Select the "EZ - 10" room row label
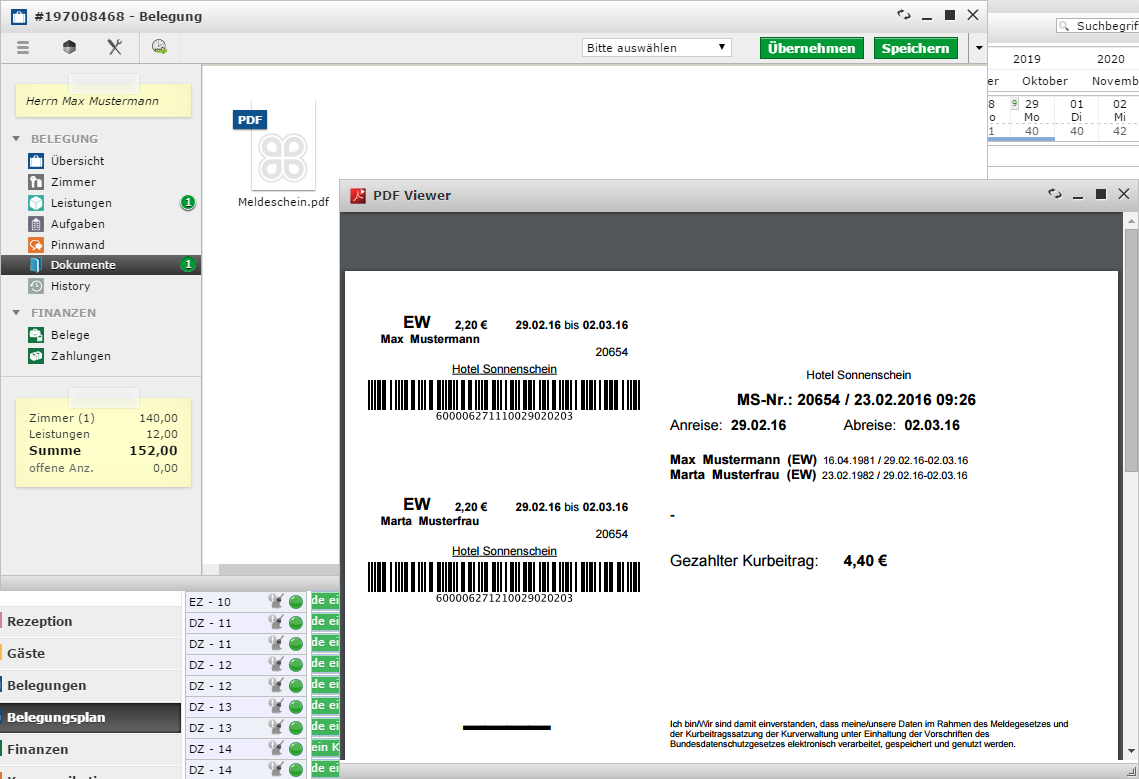Screen dimensions: 1139x779 click(x=210, y=602)
